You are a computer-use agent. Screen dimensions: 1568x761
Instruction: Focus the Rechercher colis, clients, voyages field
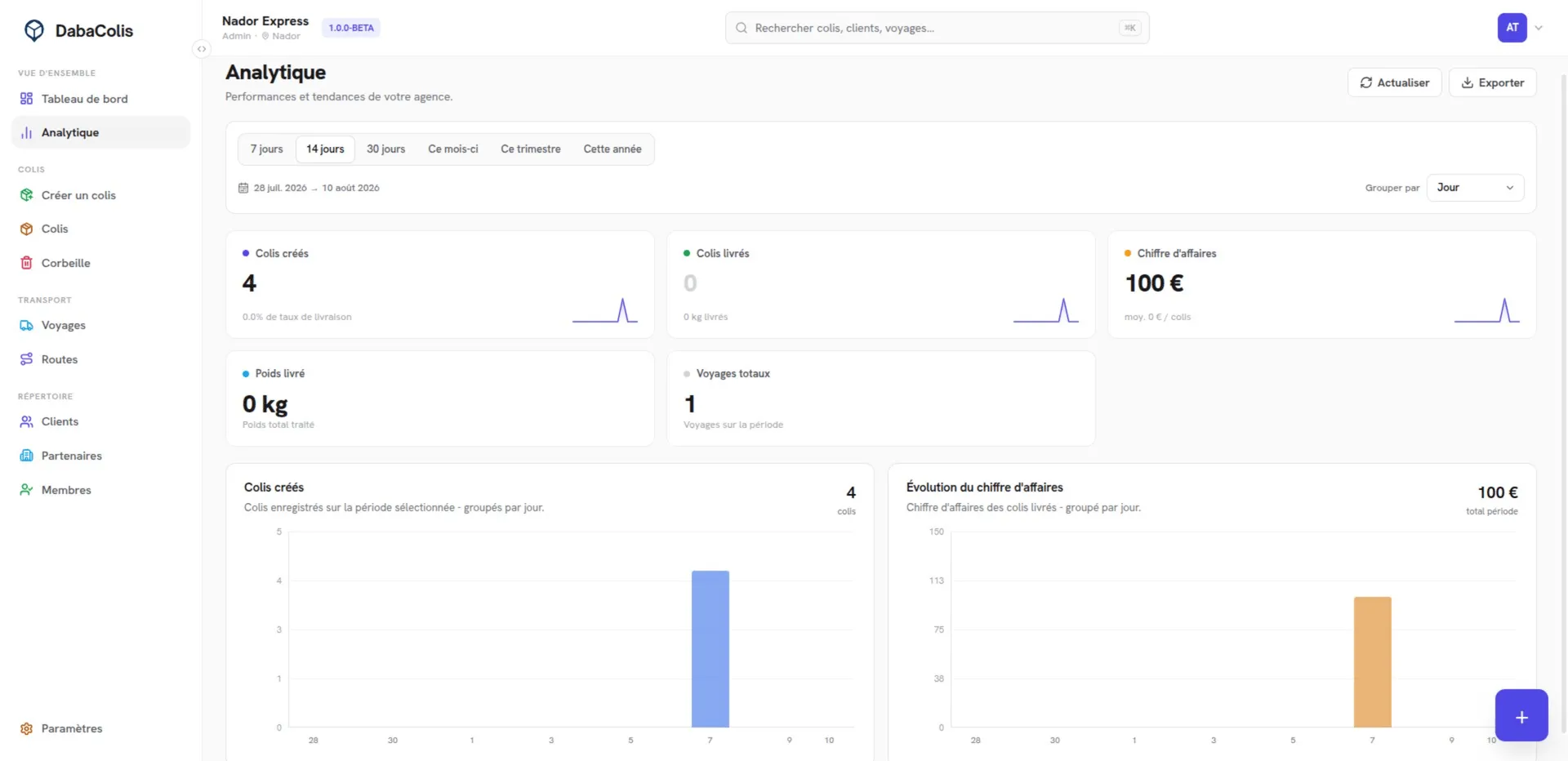pyautogui.click(x=937, y=28)
